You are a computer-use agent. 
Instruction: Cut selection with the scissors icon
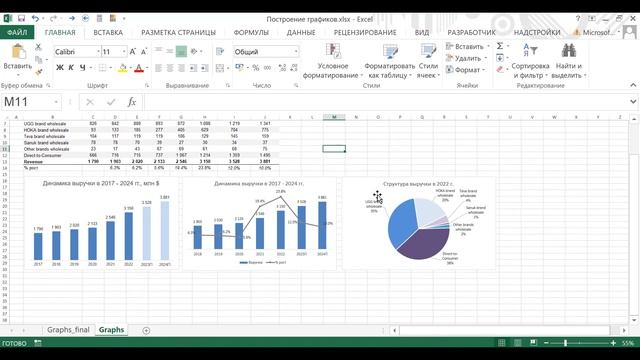point(38,47)
